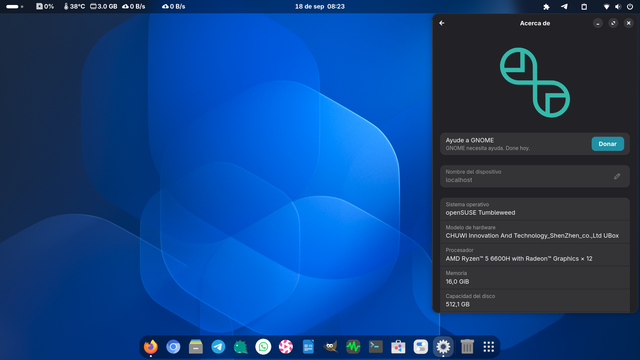Image resolution: width=640 pixels, height=360 pixels.
Task: Select the 512,1 GB disk capacity row
Action: (x=535, y=301)
